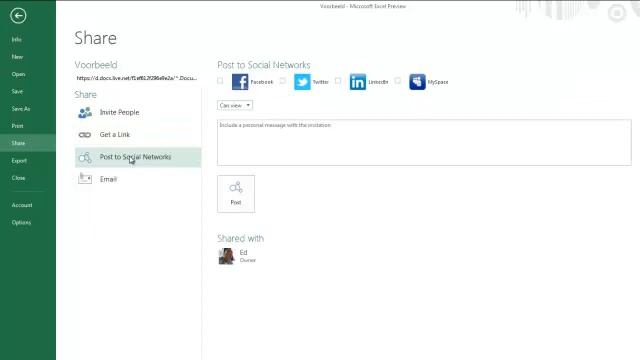
Task: Select the Facebook icon
Action: coord(240,82)
